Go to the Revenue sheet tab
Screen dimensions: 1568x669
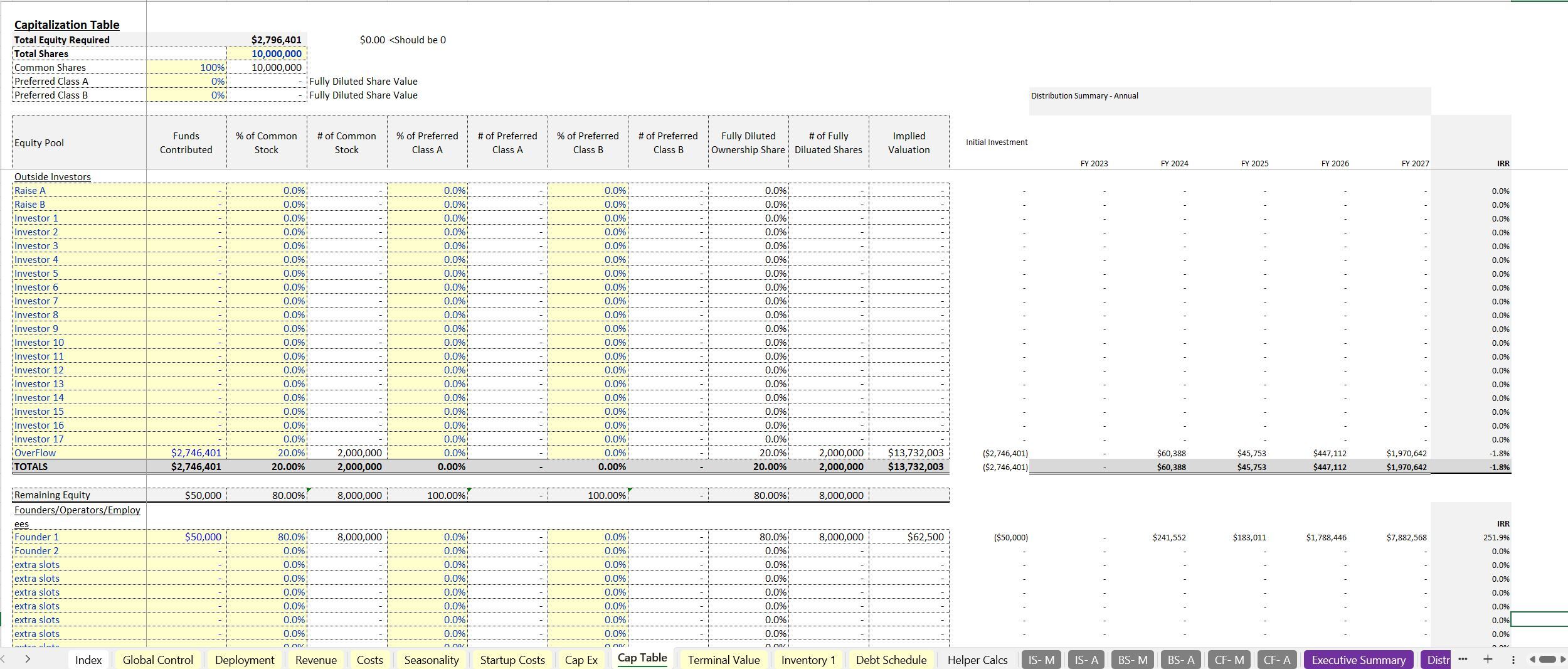coord(316,660)
